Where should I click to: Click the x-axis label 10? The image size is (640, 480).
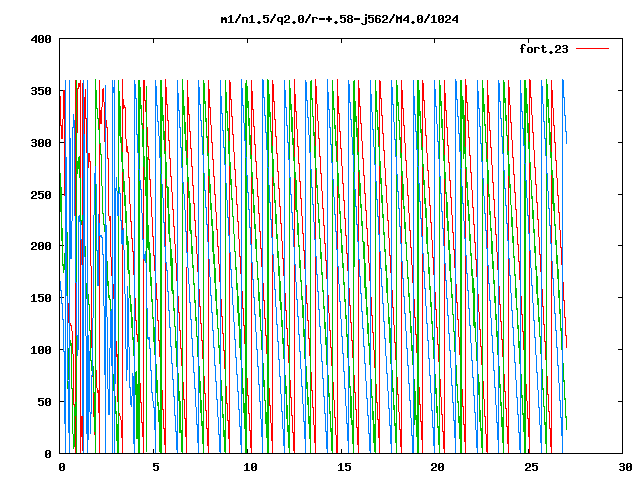coord(249,467)
